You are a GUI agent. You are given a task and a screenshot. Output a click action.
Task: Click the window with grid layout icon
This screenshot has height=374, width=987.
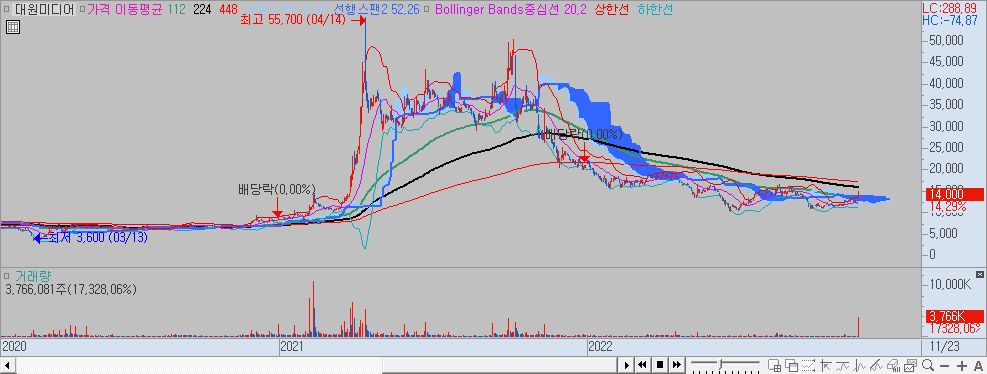[x=774, y=366]
